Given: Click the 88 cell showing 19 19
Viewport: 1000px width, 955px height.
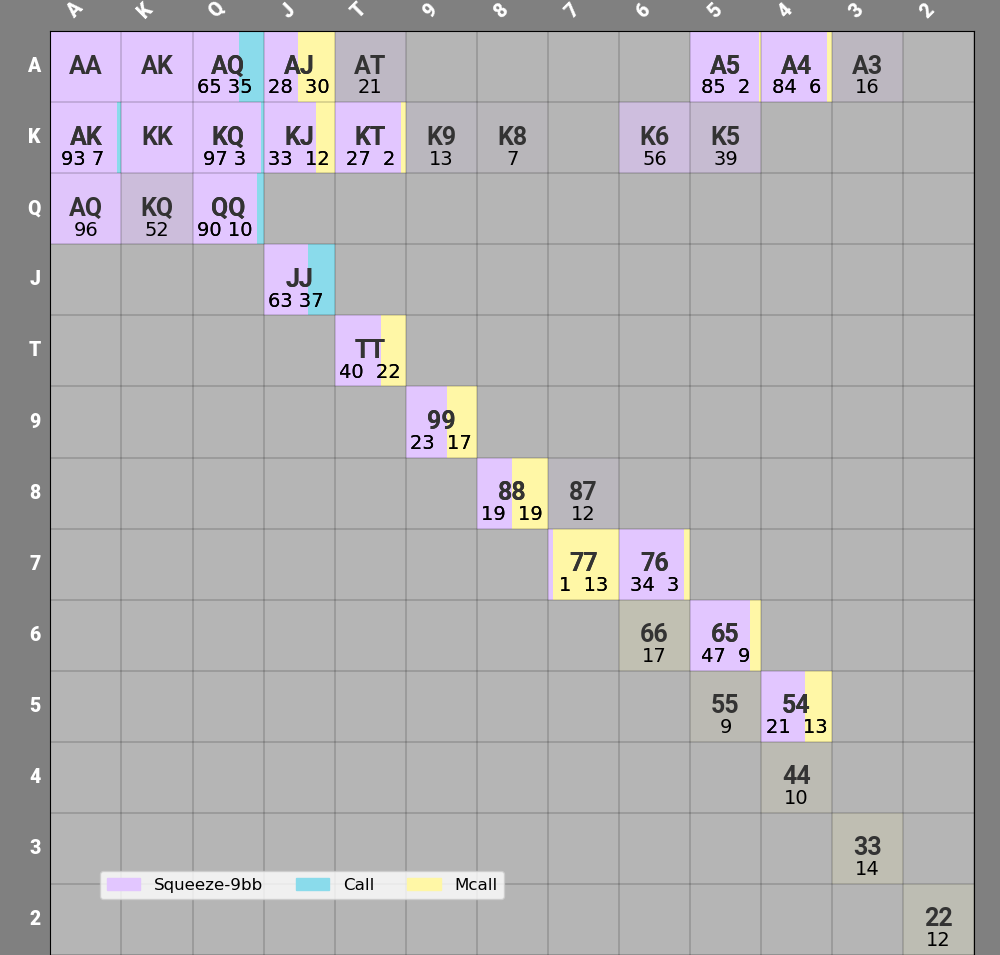Looking at the screenshot, I should point(512,493).
